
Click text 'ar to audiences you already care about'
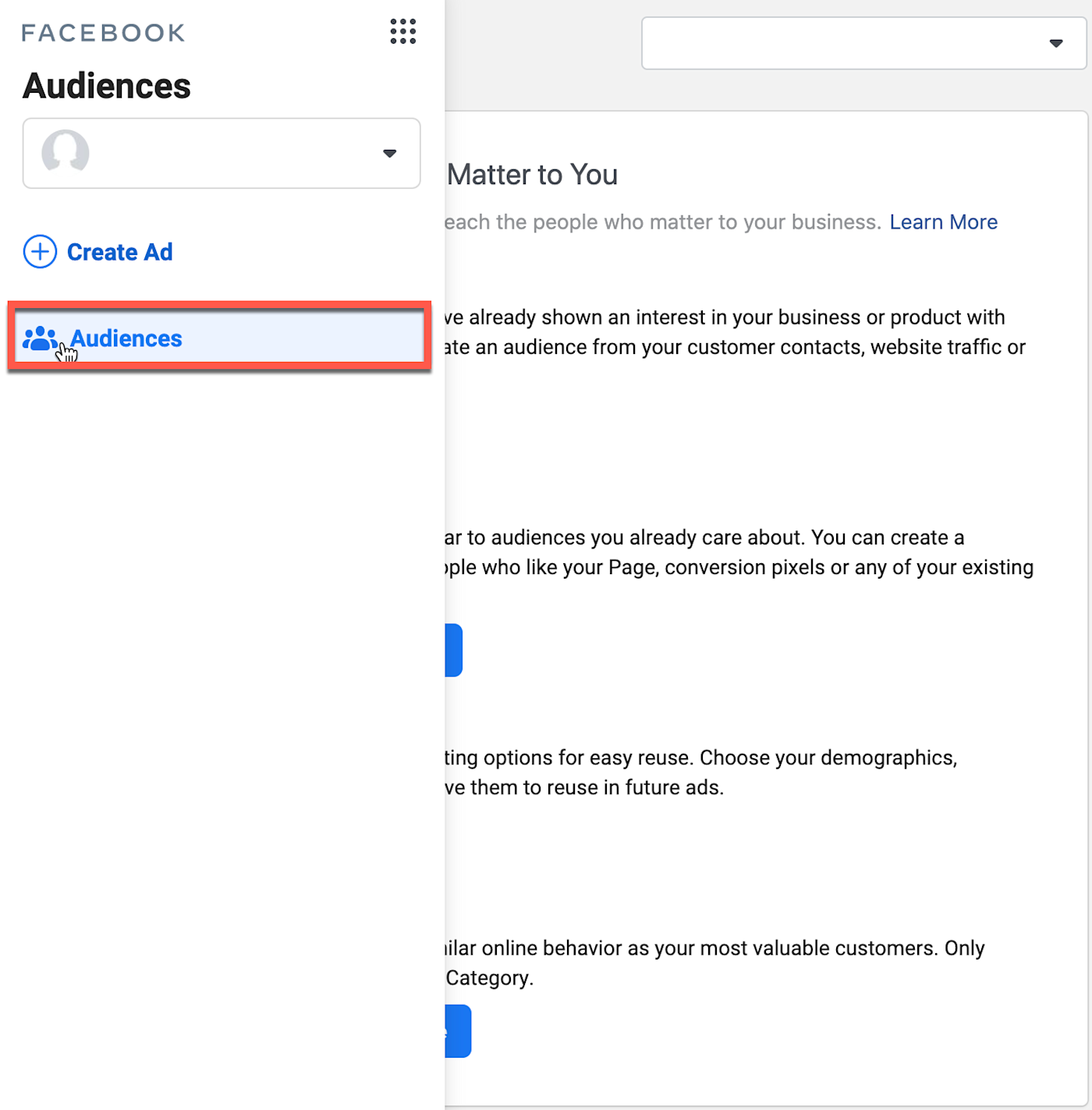pyautogui.click(x=624, y=537)
